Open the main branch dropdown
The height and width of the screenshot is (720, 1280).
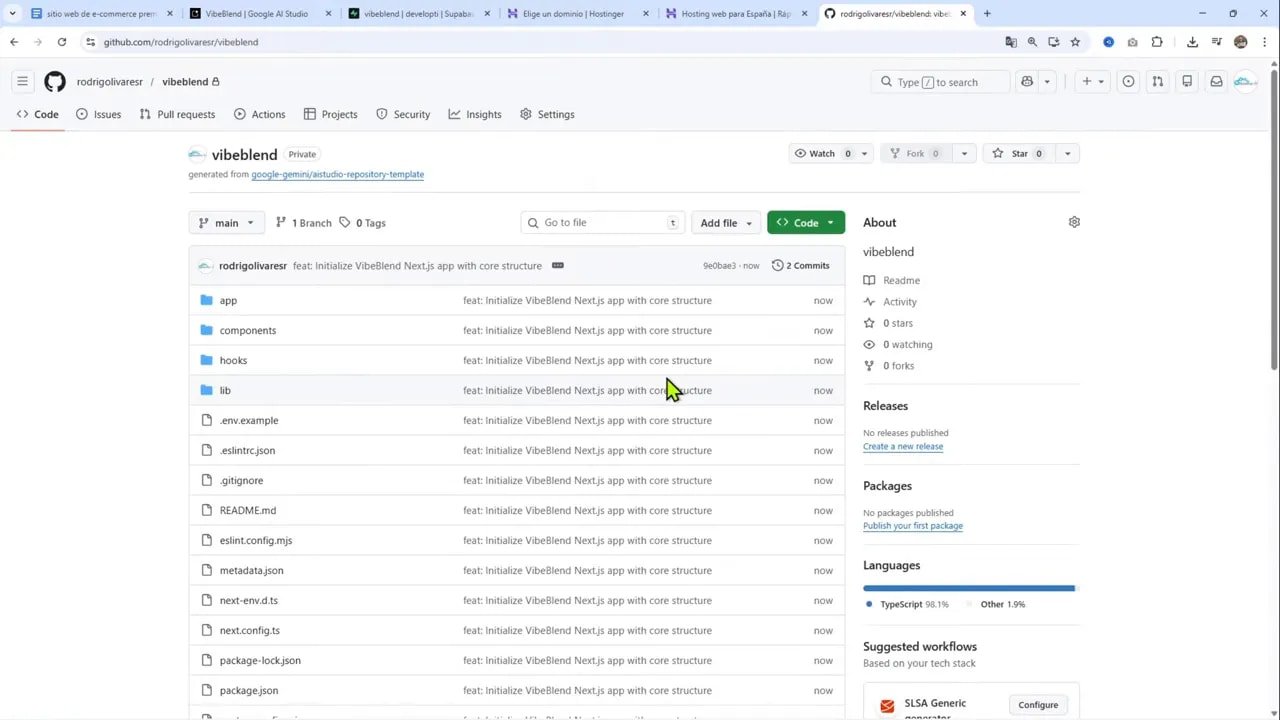point(226,222)
